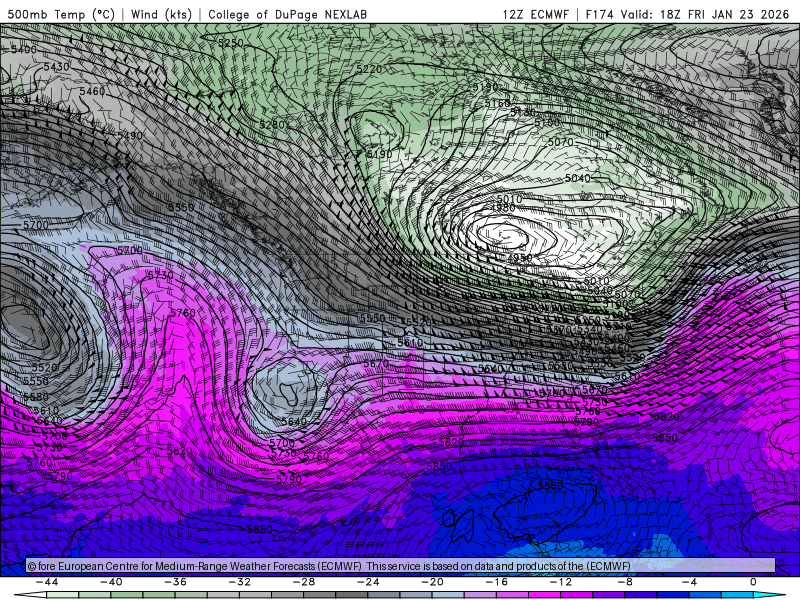800x600 pixels.
Task: Click the 0 color scale label
Action: click(x=754, y=582)
